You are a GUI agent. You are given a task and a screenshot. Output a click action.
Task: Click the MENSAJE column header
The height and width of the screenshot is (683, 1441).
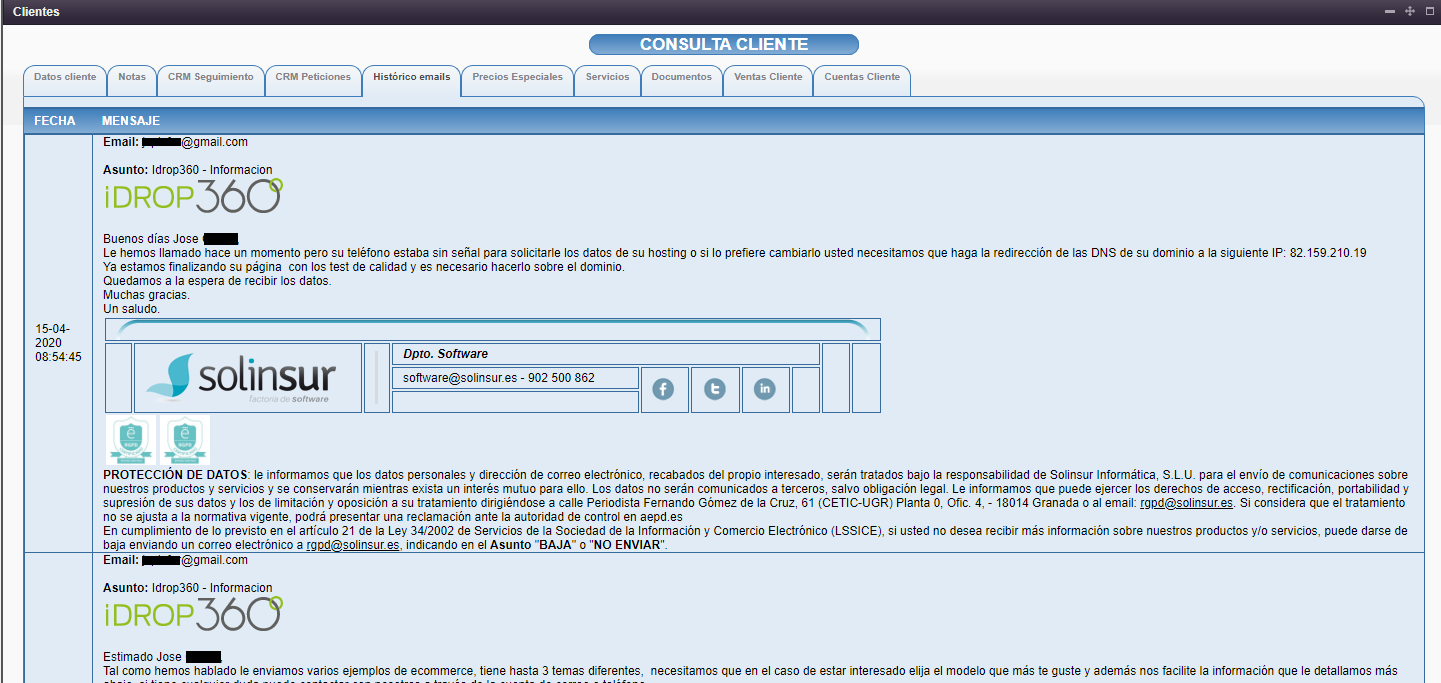click(x=131, y=121)
